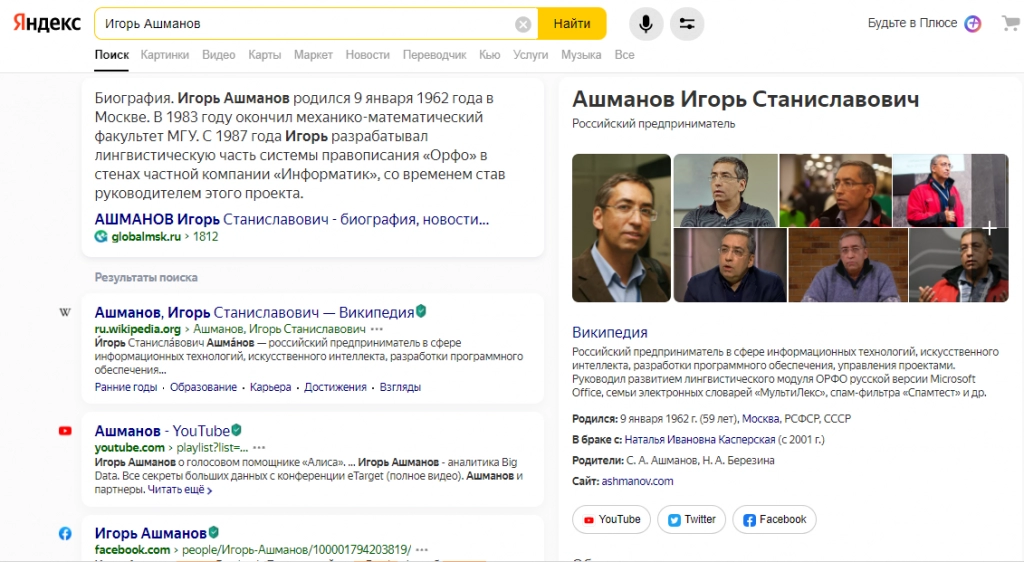Switch to the Картинки tab
The height and width of the screenshot is (562, 1024).
tap(165, 55)
